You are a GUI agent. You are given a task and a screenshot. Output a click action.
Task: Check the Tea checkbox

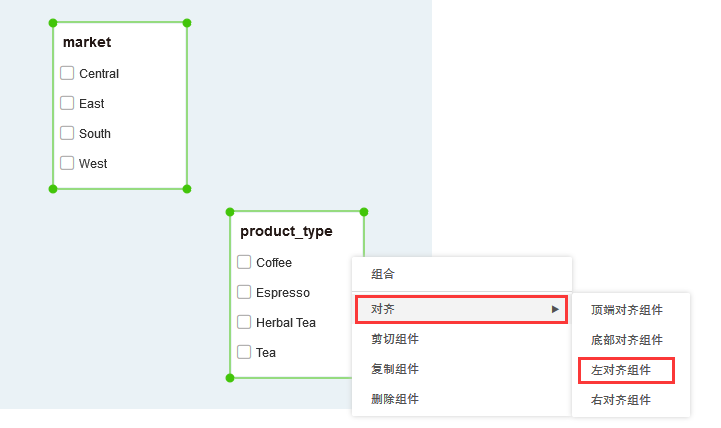point(244,352)
